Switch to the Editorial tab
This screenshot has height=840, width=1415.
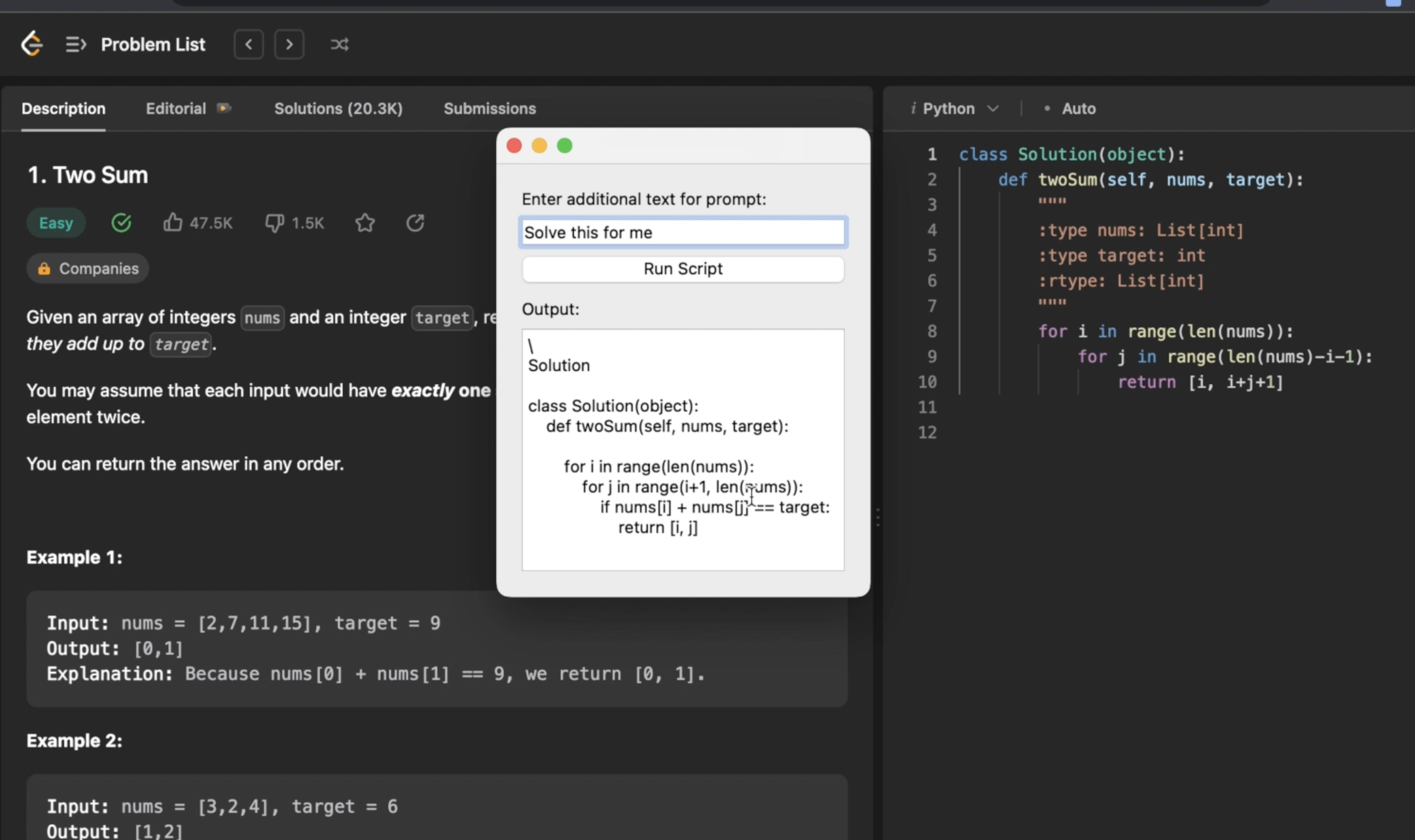(176, 109)
